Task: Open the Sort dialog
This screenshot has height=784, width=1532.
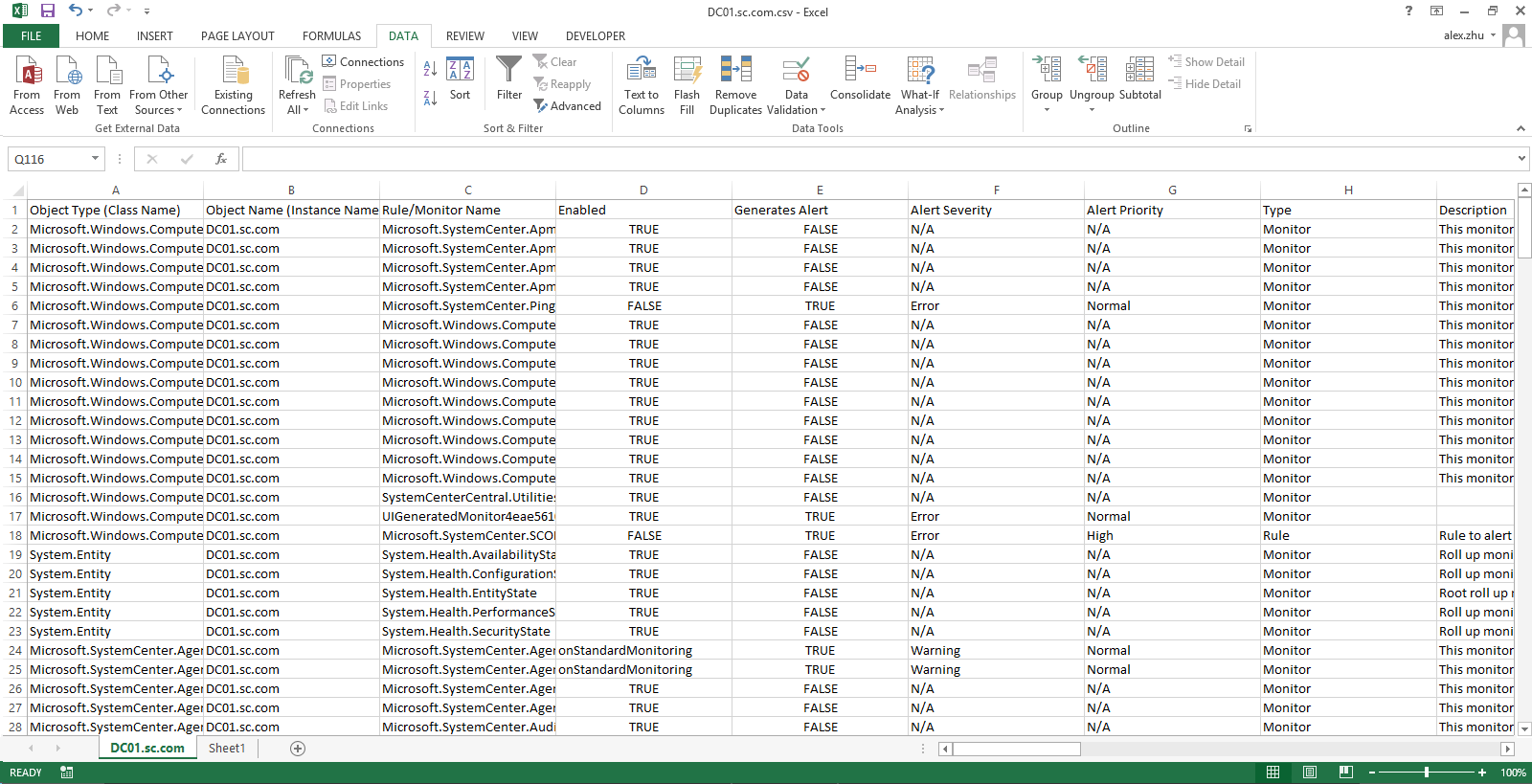Action: click(461, 78)
